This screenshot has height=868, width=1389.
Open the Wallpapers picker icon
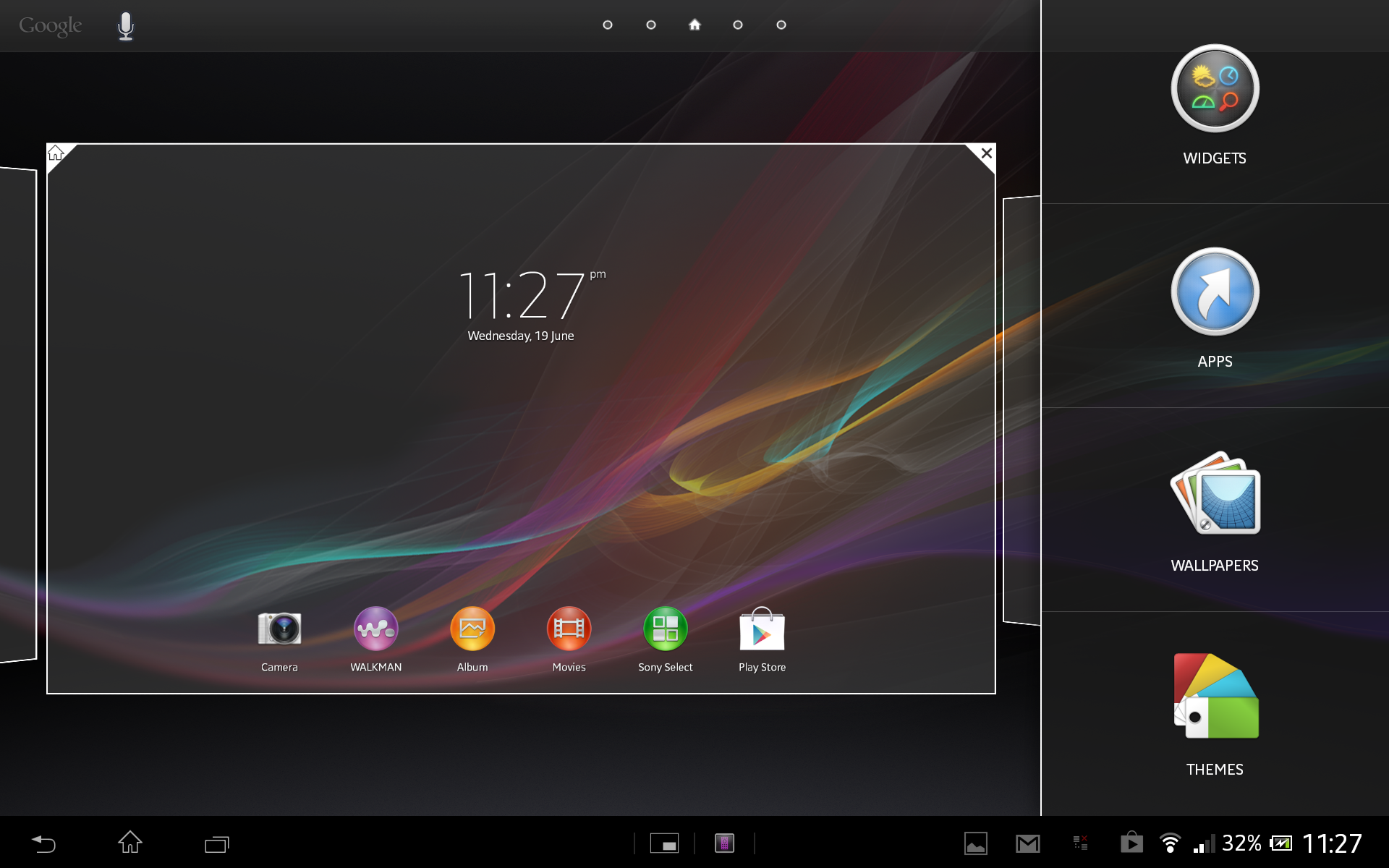coord(1215,493)
